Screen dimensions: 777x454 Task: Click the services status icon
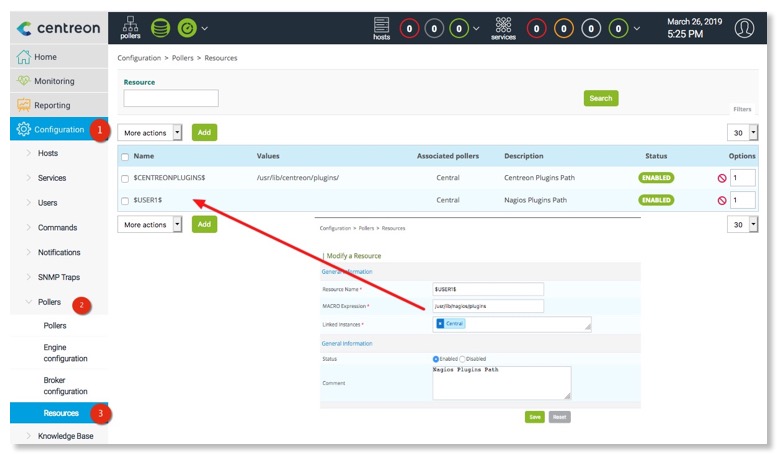503,28
